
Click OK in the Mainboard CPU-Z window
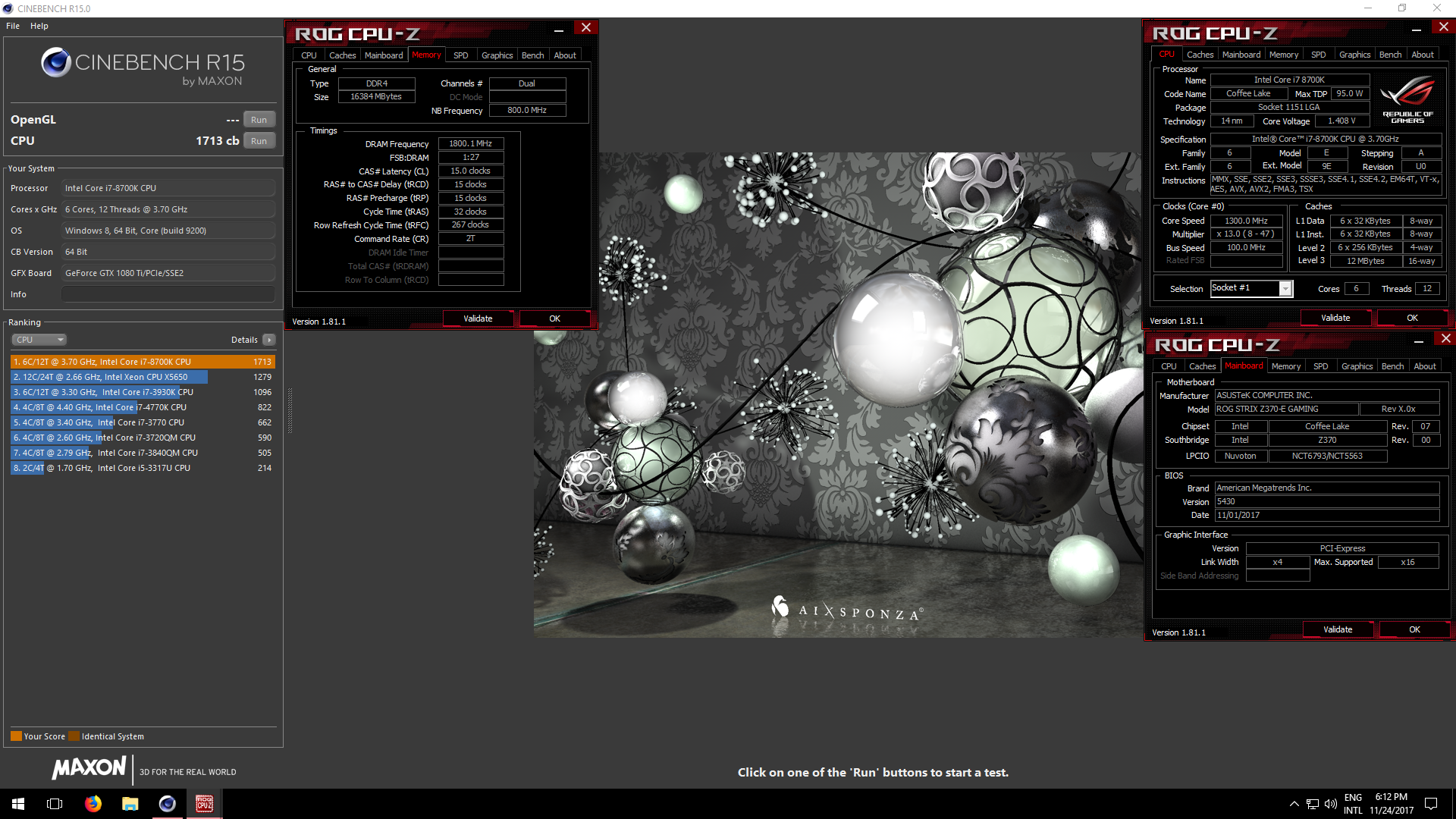1414,629
